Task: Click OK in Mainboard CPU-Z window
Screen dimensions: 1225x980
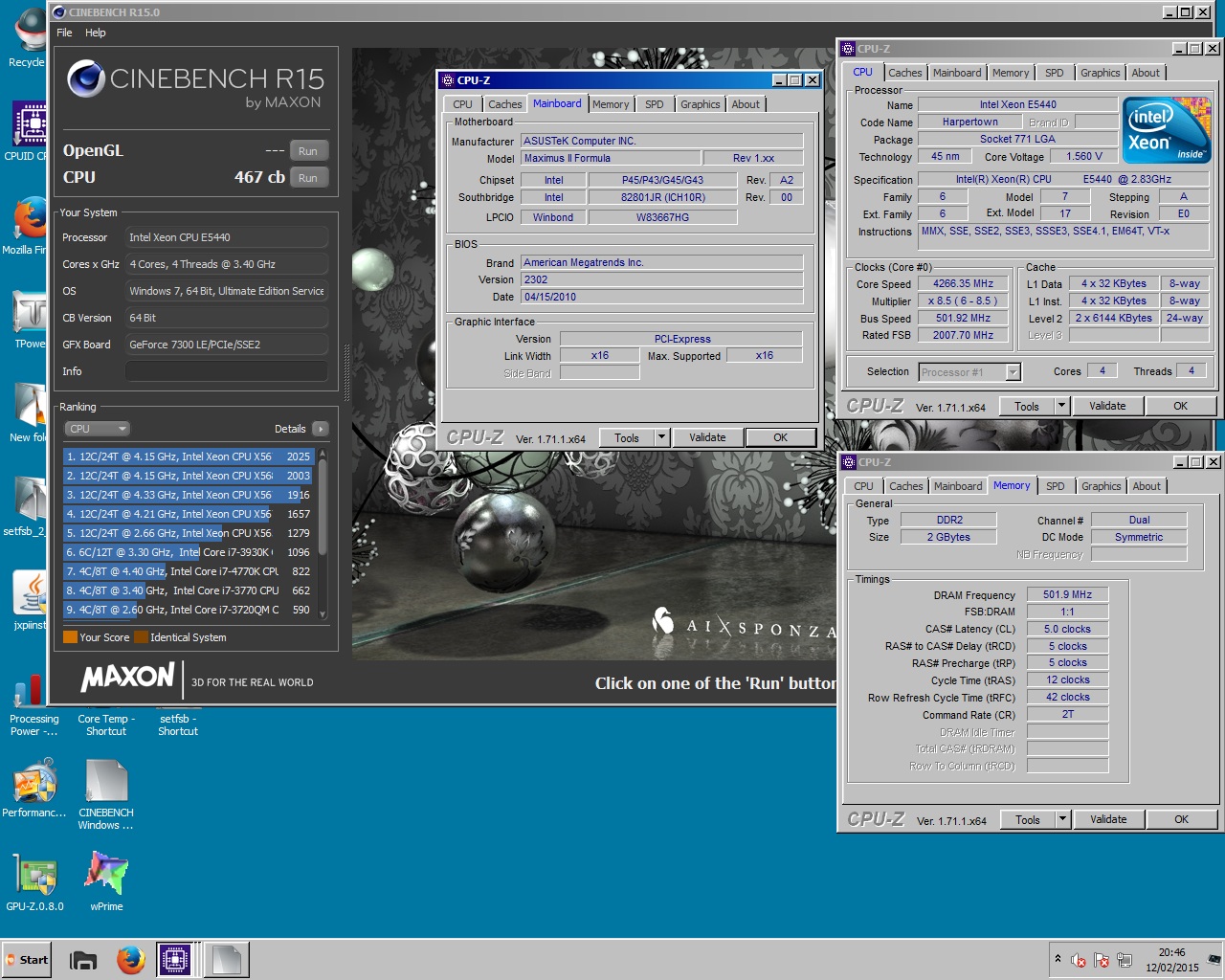Action: pos(780,437)
